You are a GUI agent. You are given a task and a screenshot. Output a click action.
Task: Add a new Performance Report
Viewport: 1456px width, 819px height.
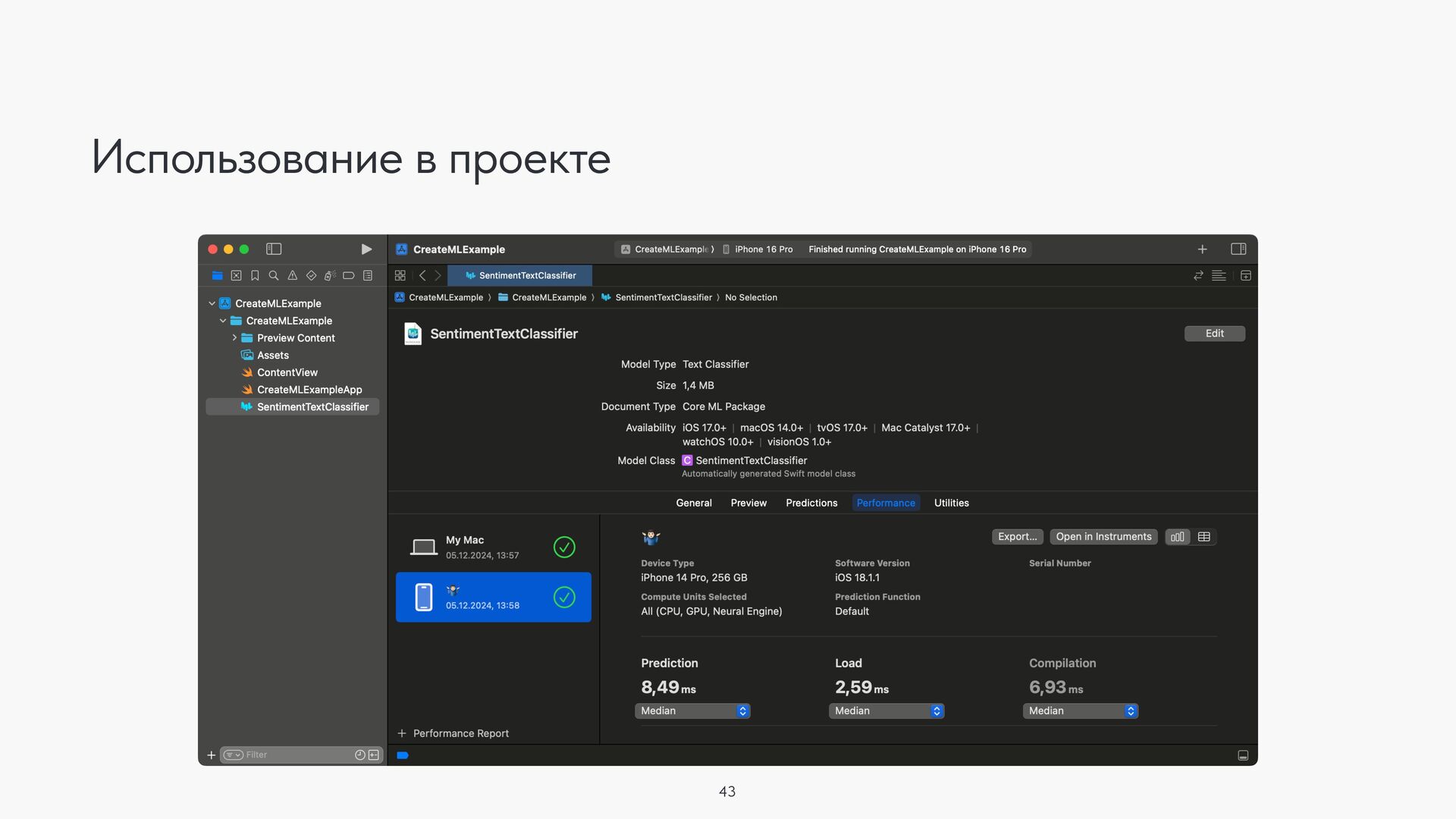click(453, 733)
